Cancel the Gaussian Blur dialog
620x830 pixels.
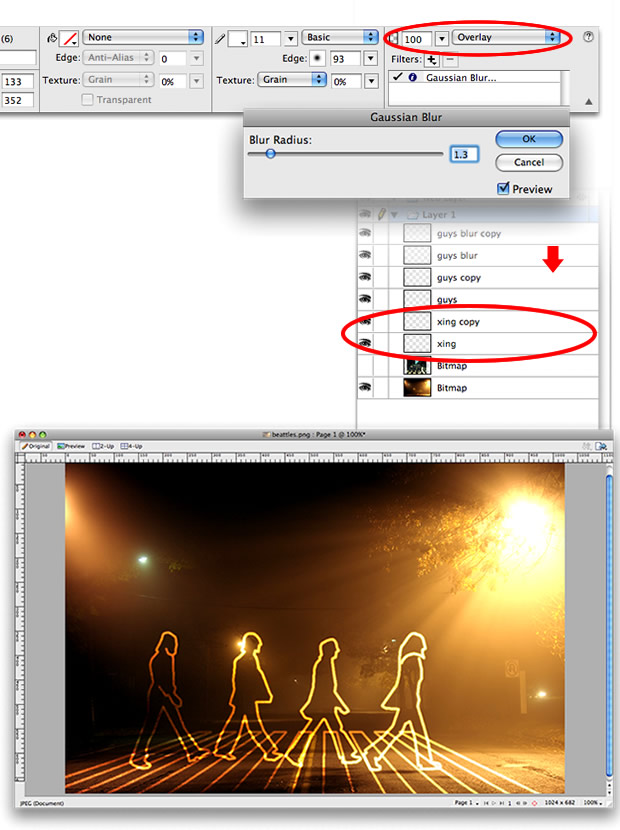(x=529, y=162)
